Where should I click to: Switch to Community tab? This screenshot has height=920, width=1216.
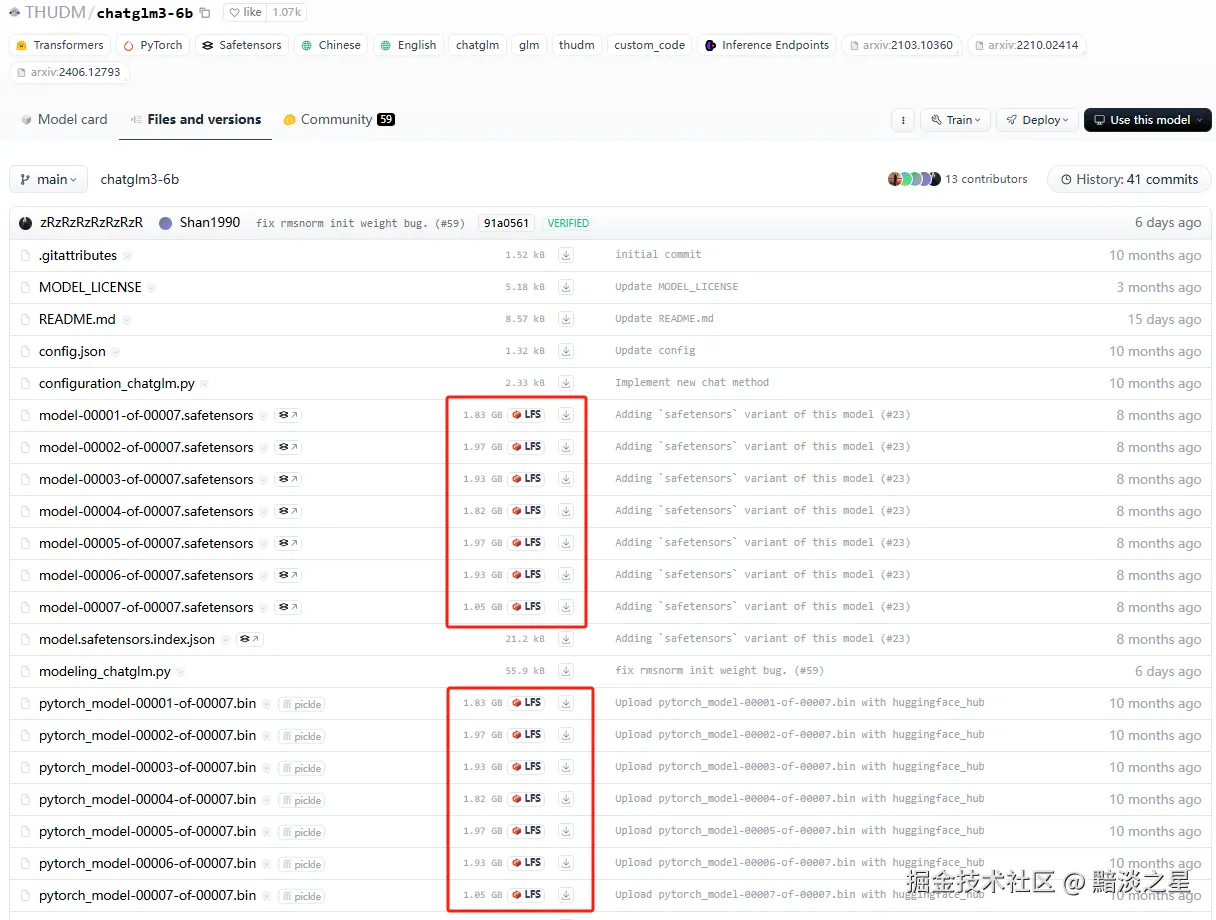pyautogui.click(x=338, y=119)
